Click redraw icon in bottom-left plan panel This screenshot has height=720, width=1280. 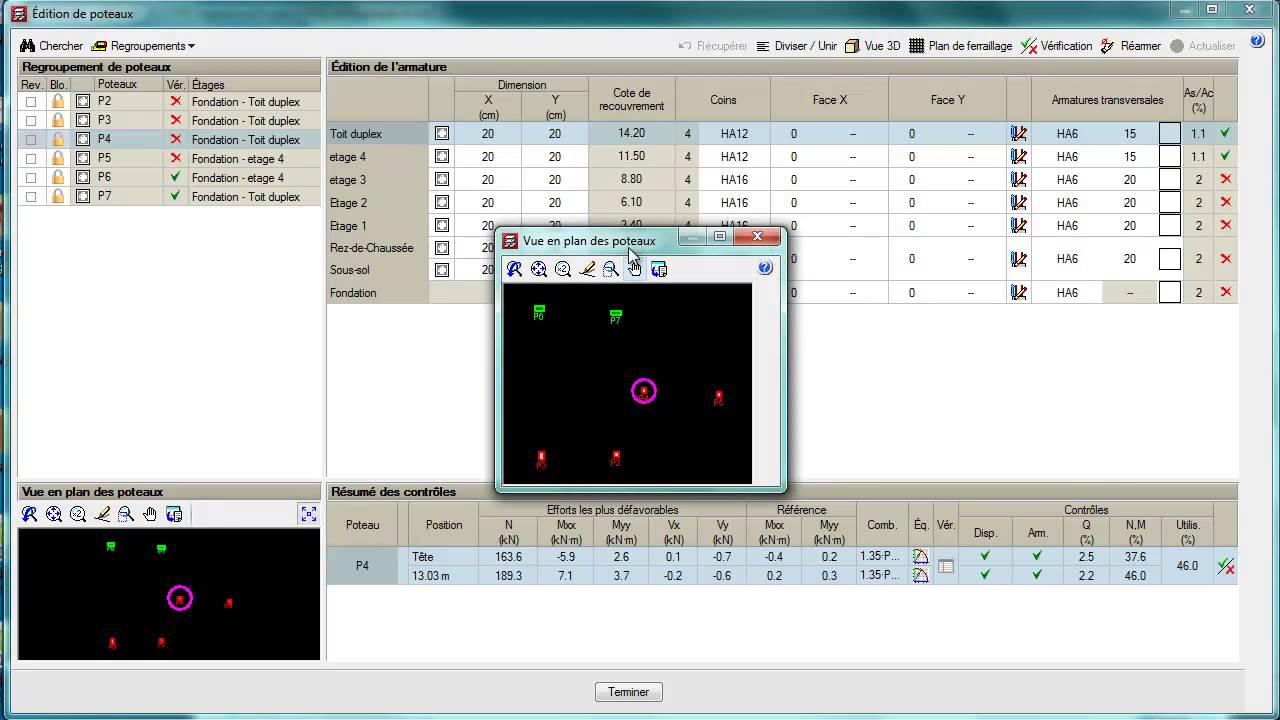(x=30, y=514)
